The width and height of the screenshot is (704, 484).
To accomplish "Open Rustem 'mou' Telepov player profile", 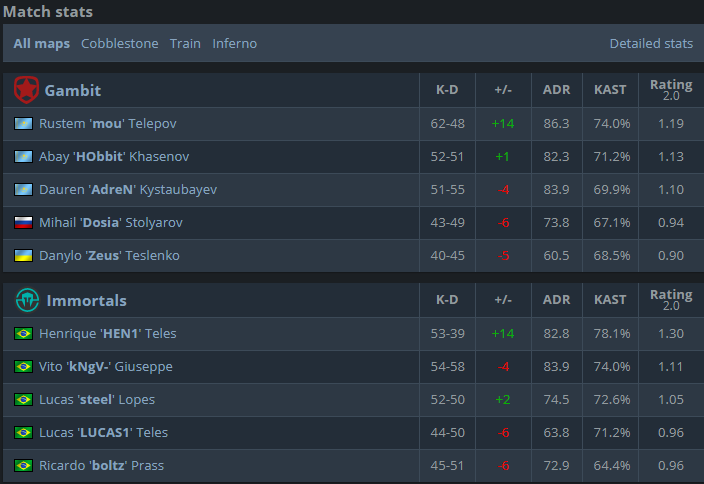I will [x=108, y=123].
